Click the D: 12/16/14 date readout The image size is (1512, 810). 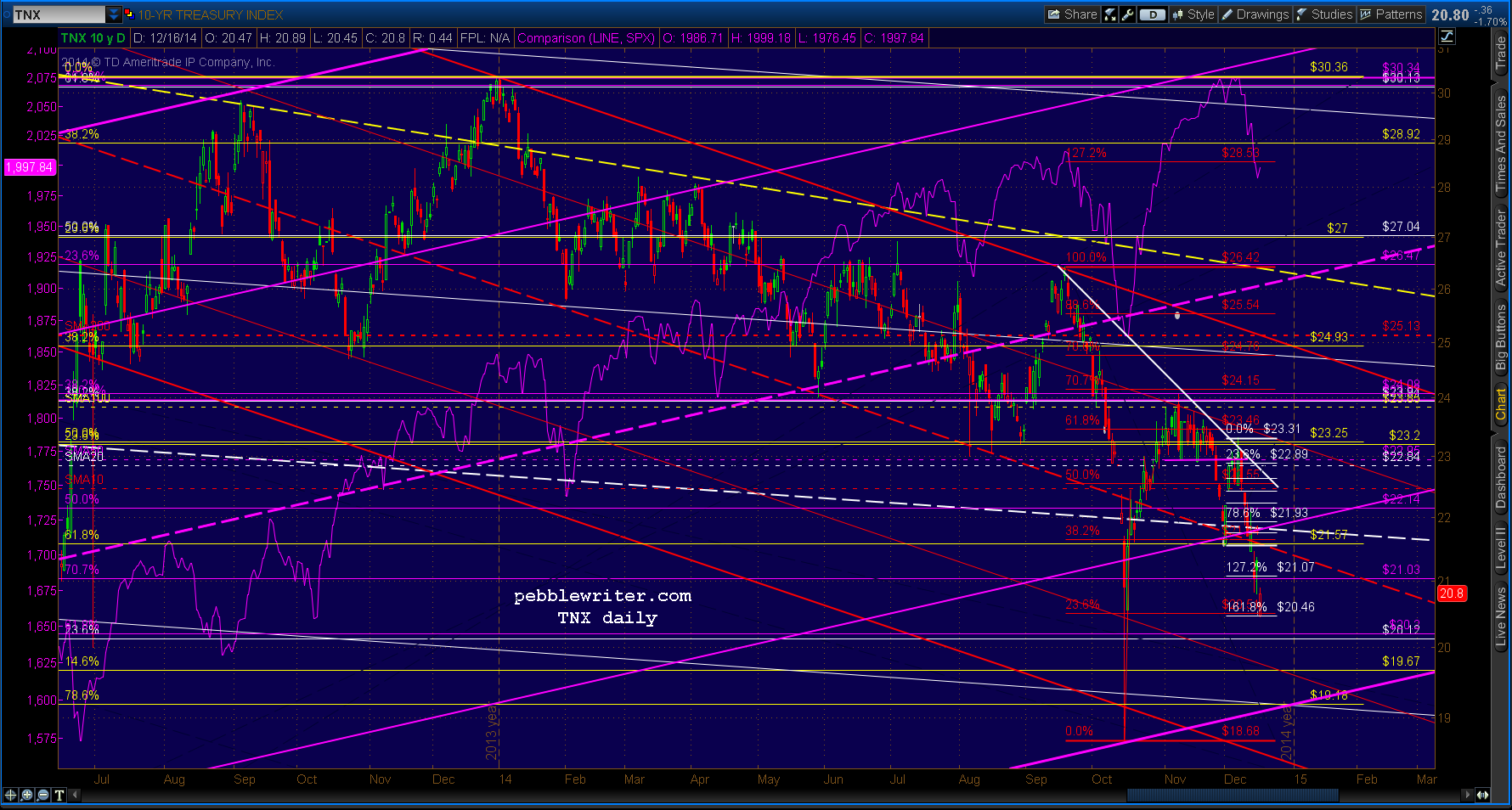[166, 37]
